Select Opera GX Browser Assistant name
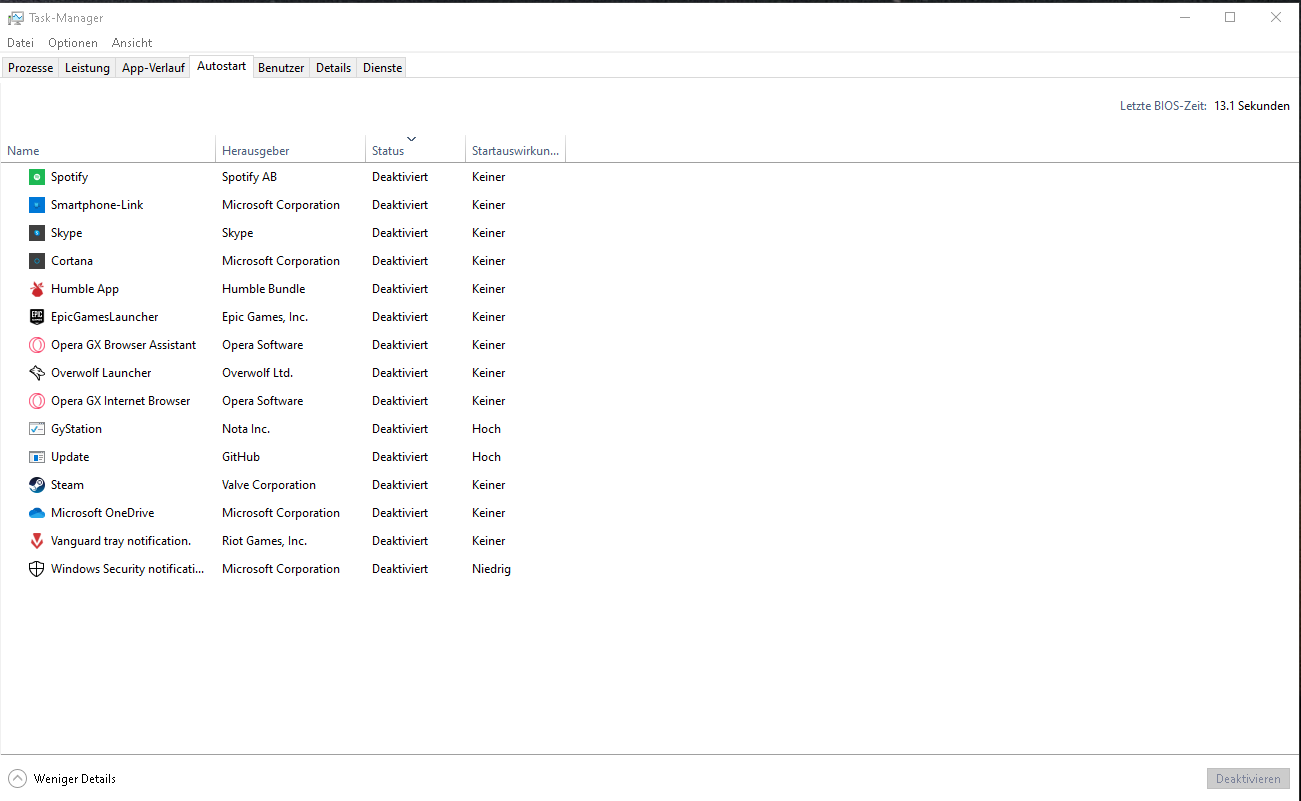 124,345
